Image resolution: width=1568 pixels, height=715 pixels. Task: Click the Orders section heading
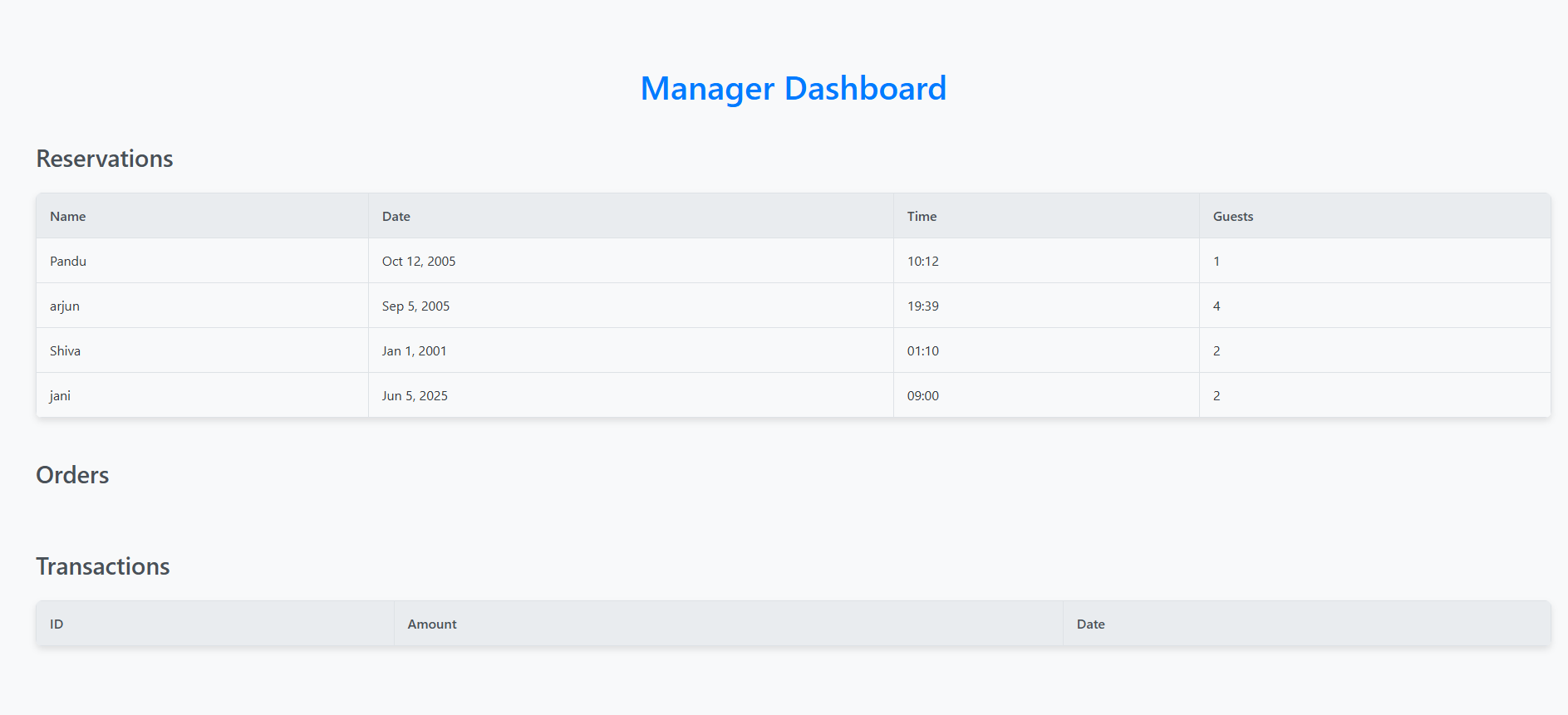tap(72, 475)
